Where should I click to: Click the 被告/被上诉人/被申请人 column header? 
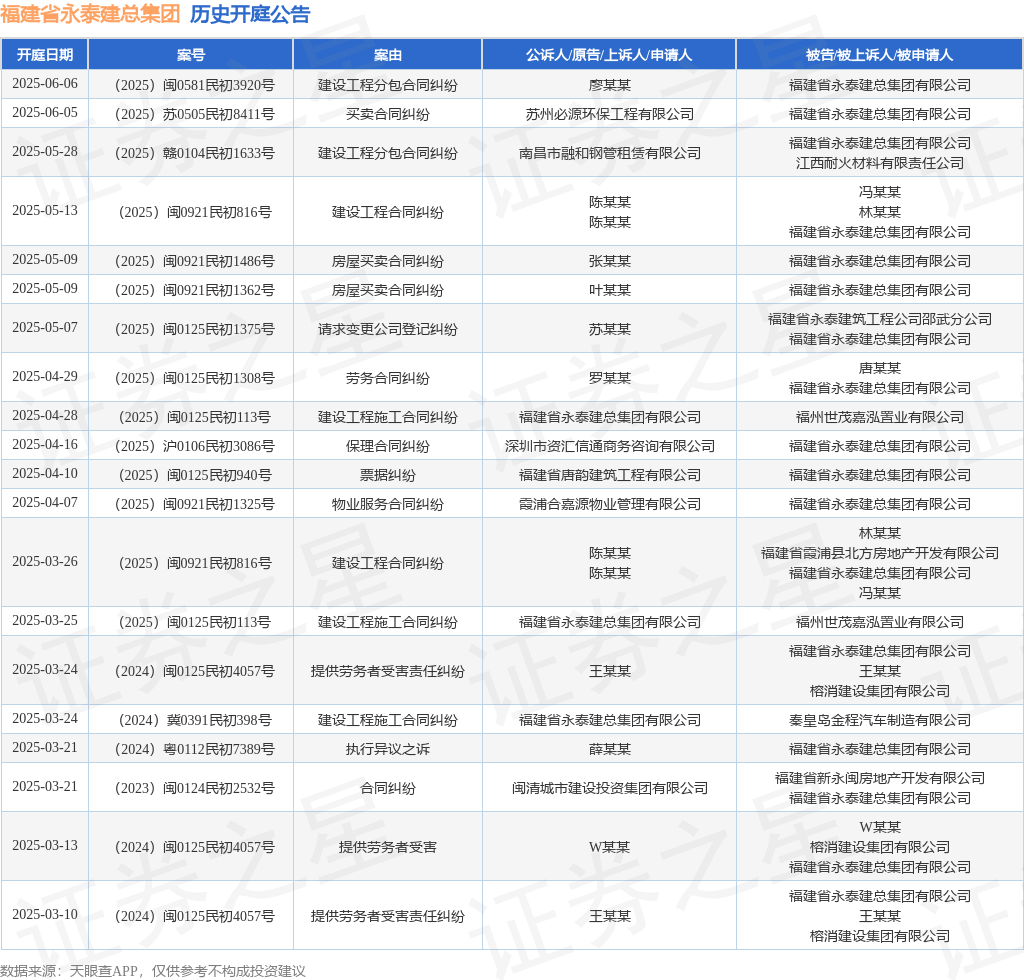pyautogui.click(x=879, y=55)
